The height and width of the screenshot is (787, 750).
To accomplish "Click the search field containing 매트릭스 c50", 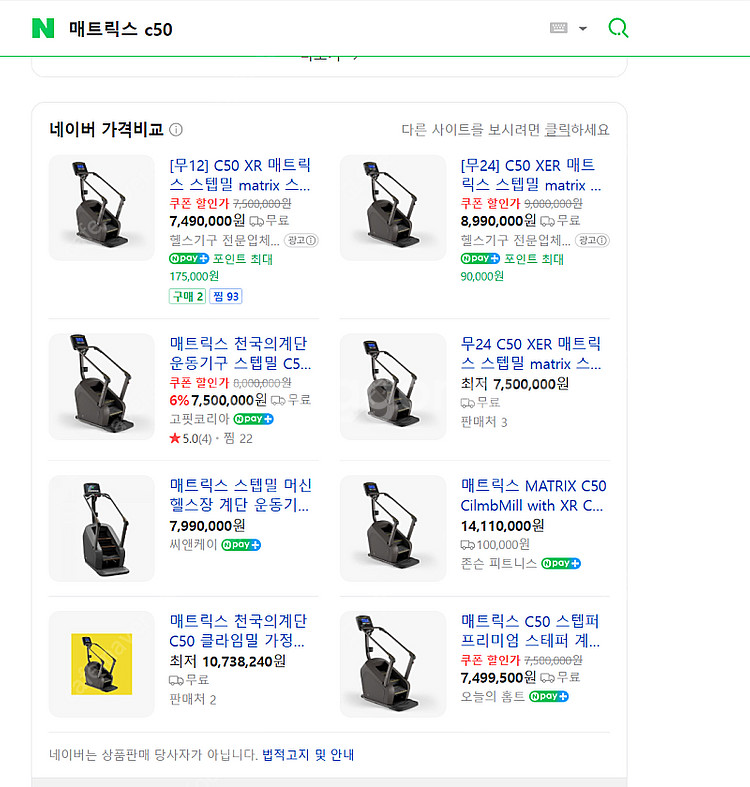I will click(301, 29).
